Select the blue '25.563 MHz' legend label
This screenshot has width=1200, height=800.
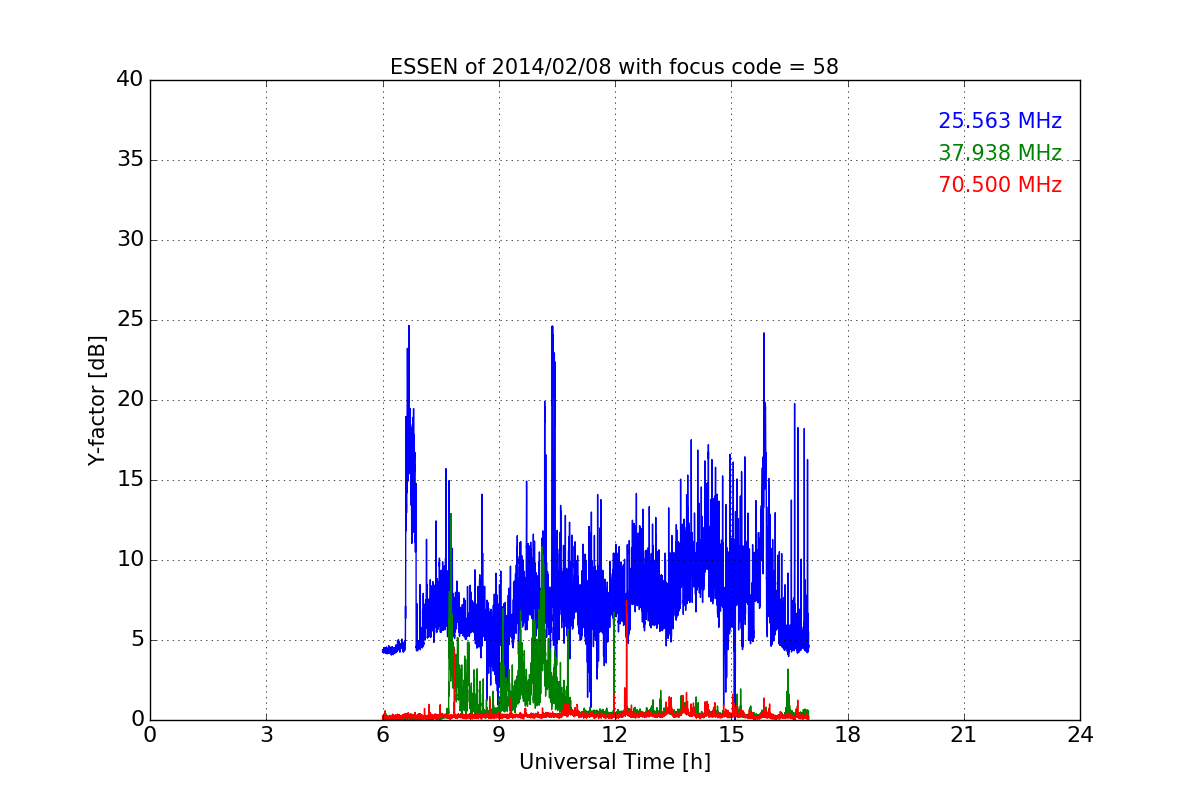tap(1000, 121)
